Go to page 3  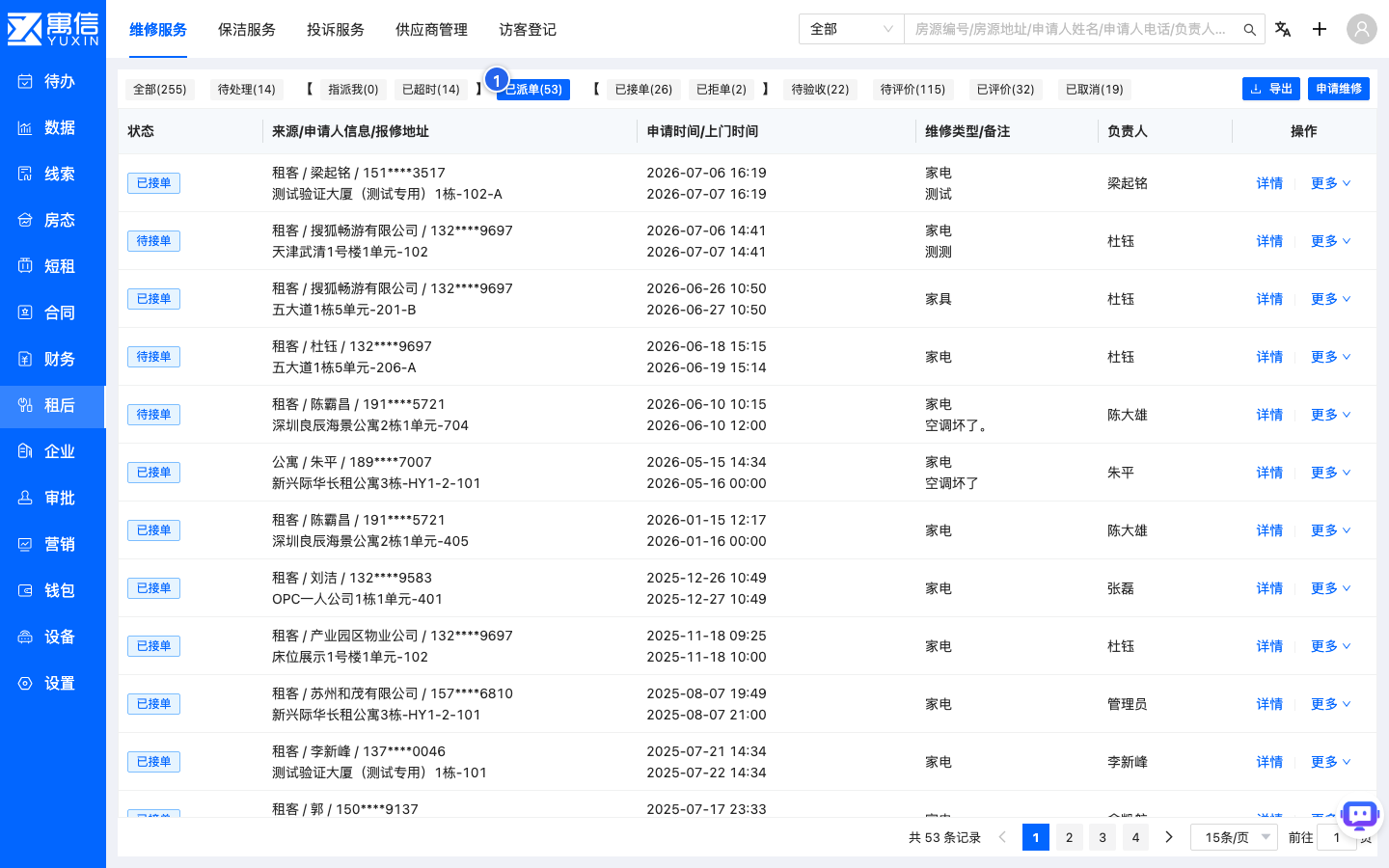[x=1103, y=837]
